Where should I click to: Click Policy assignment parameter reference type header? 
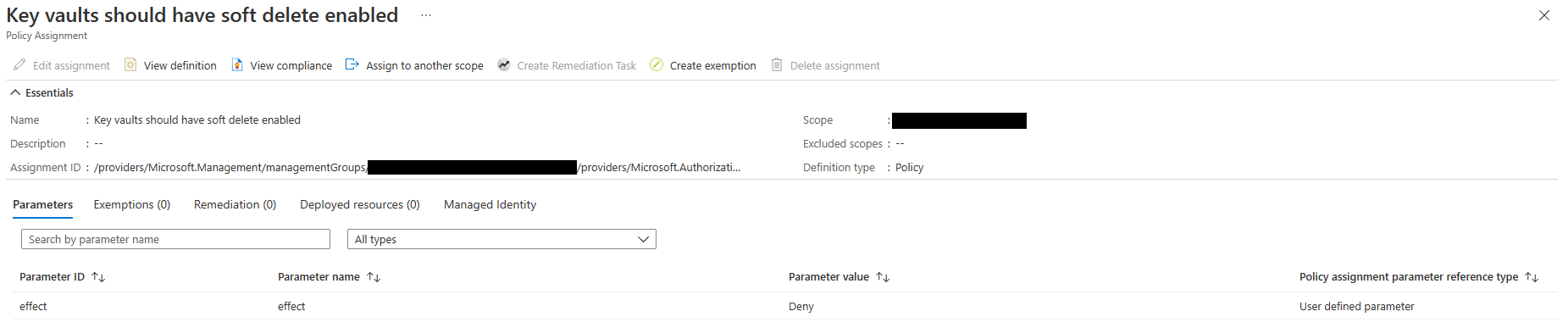pyautogui.click(x=1409, y=277)
